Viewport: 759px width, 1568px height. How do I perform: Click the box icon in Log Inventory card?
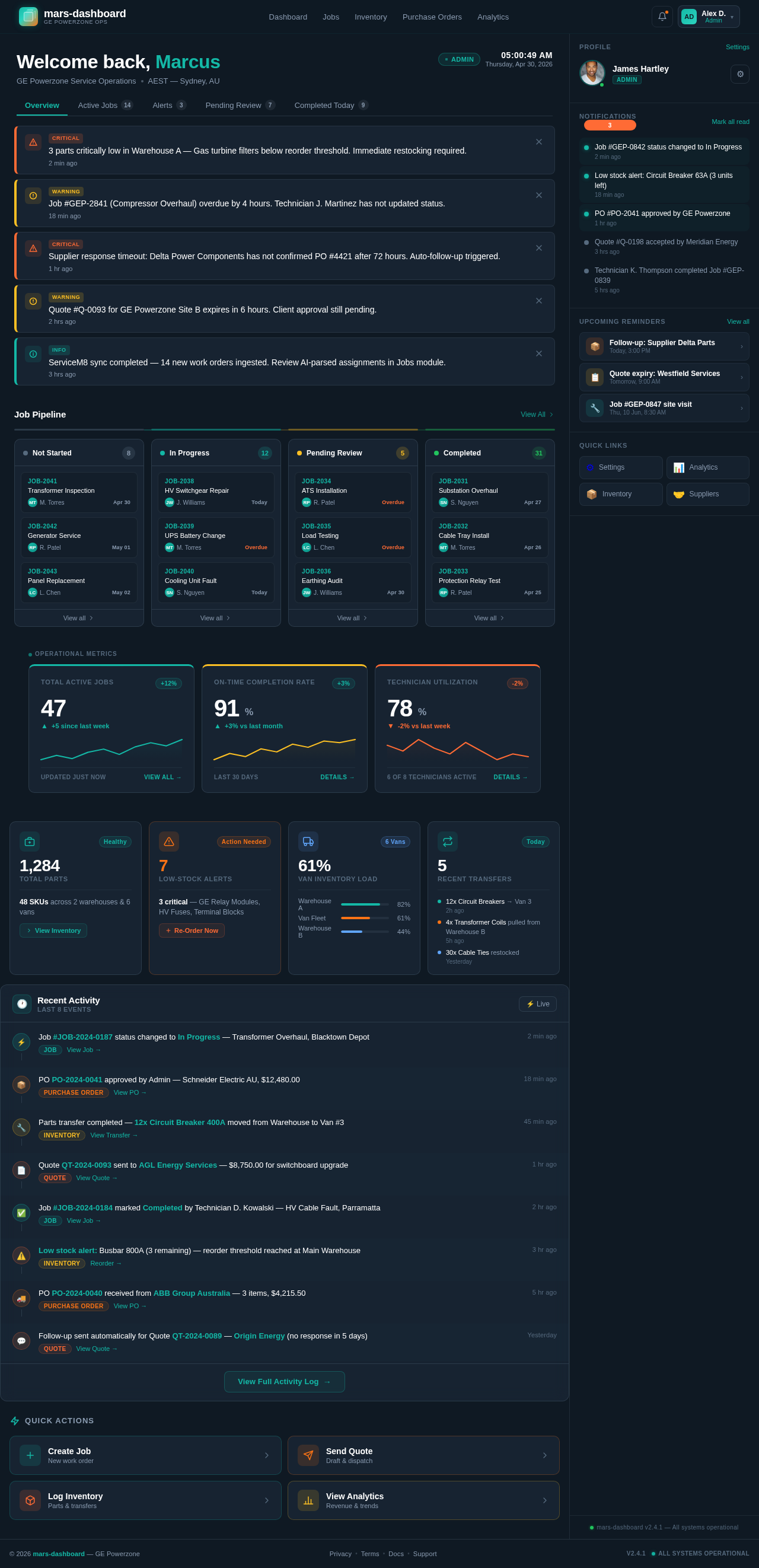[30, 1500]
